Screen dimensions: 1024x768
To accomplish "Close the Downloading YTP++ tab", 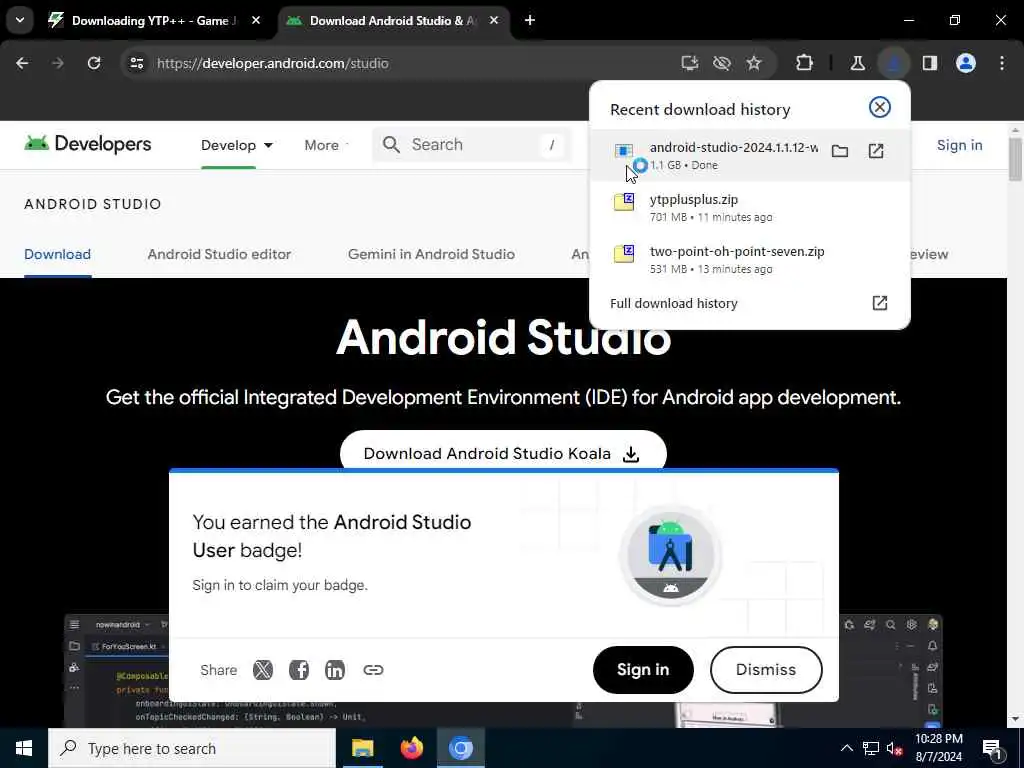I will [256, 20].
